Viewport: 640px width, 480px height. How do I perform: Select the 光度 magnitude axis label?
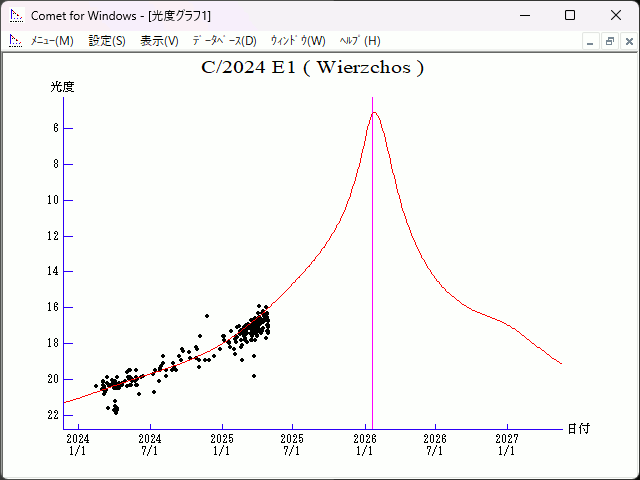tap(63, 87)
